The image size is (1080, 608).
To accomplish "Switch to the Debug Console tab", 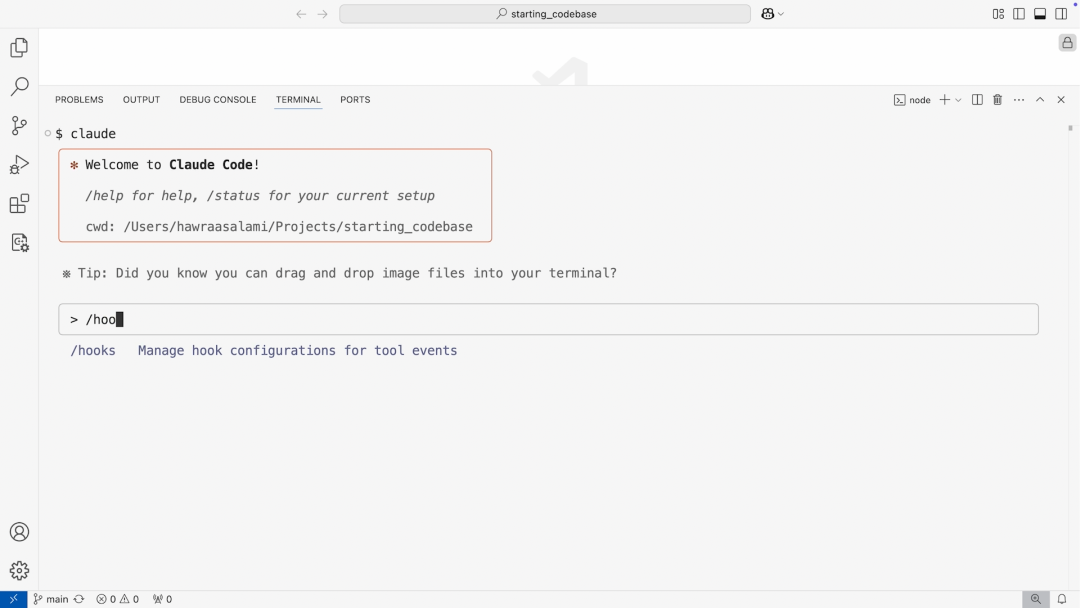I will click(218, 100).
